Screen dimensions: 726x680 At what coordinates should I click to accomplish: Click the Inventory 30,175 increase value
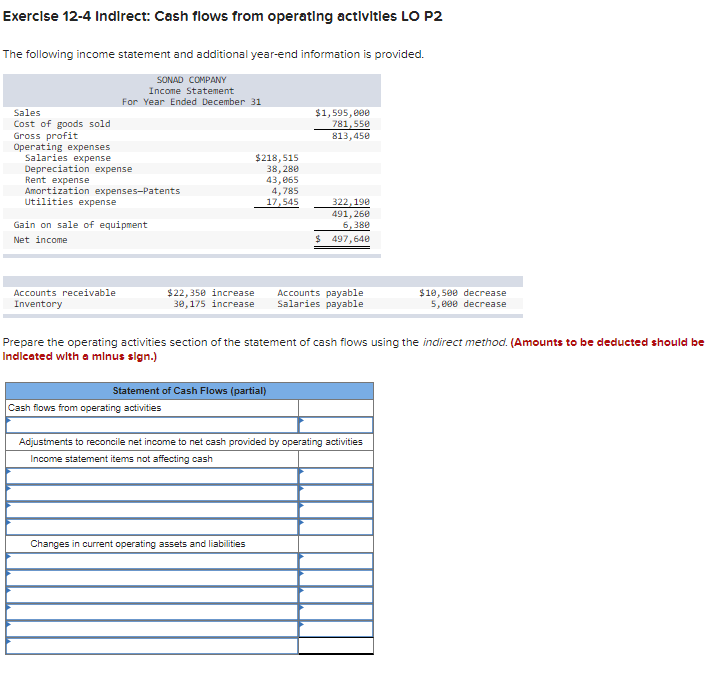[213, 304]
